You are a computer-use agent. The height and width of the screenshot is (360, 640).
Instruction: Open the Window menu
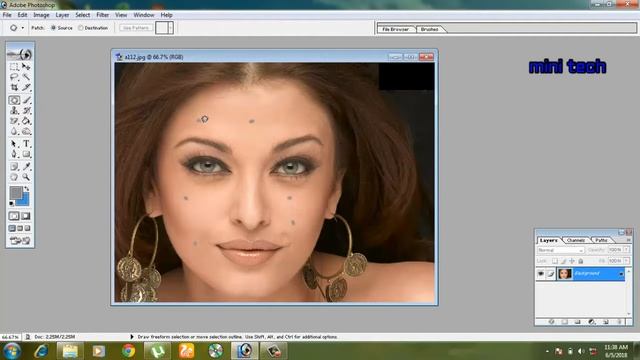[144, 15]
